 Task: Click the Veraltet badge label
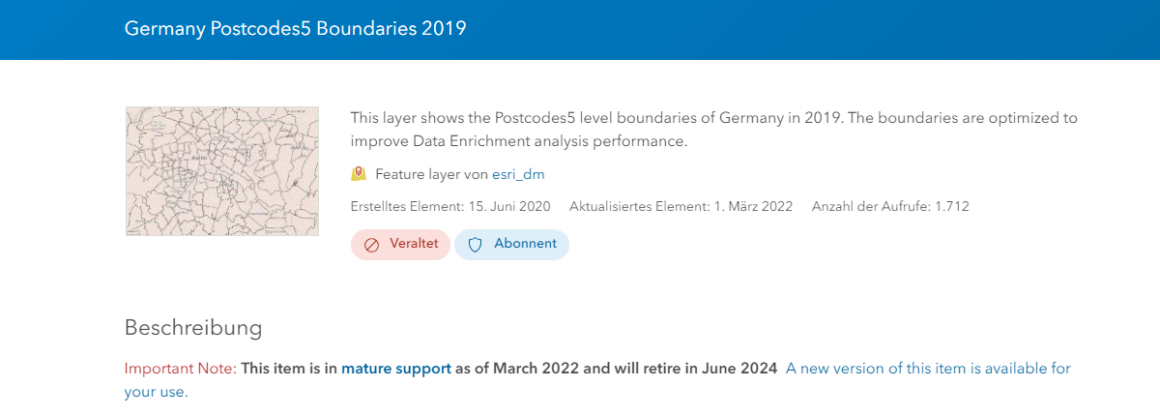(414, 244)
